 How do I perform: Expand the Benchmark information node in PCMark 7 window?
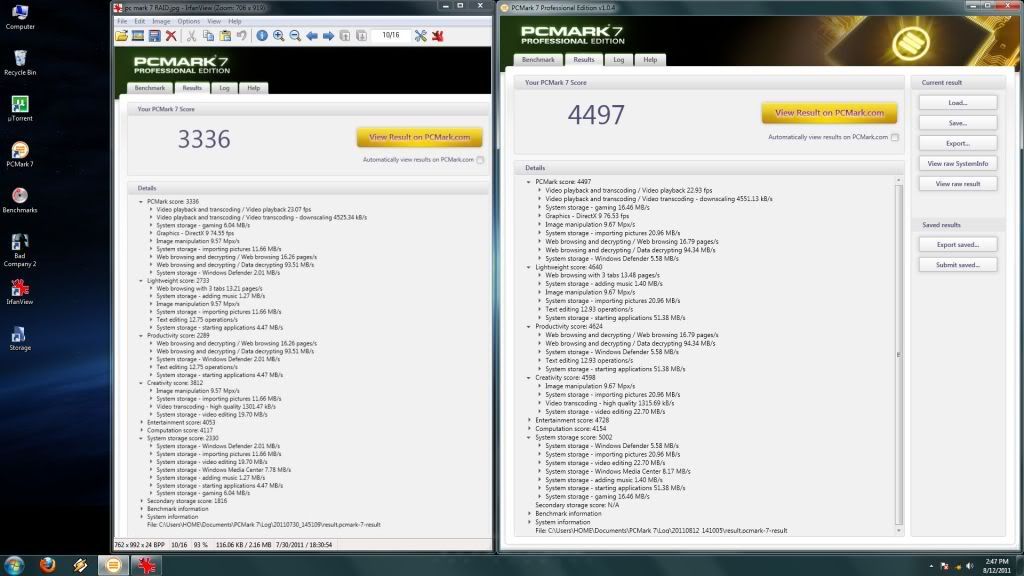pos(529,514)
